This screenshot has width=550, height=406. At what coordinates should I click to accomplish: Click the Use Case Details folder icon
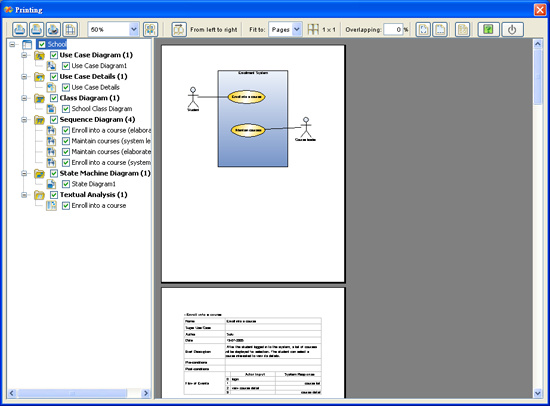tap(39, 77)
